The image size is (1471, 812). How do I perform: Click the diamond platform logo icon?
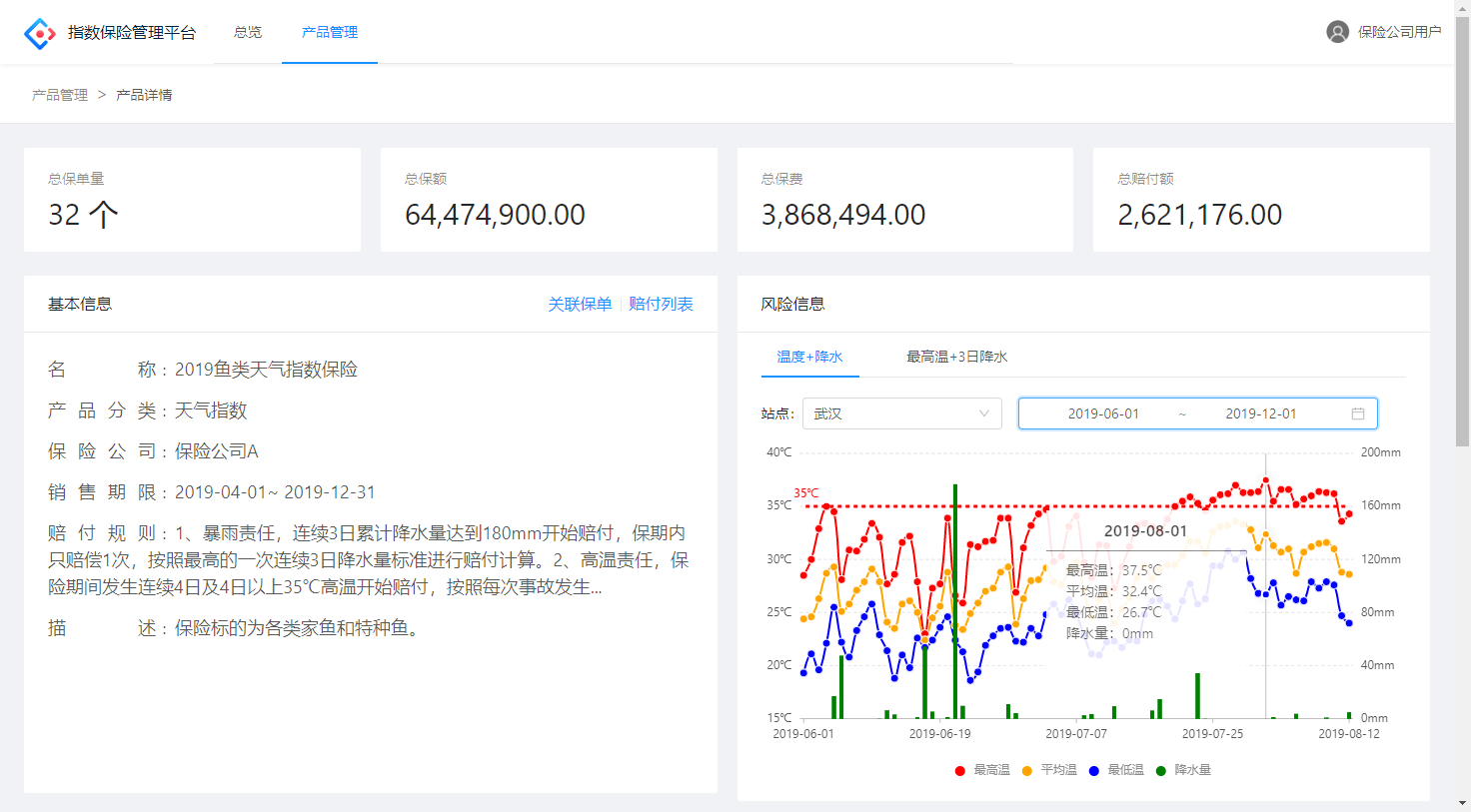39,31
